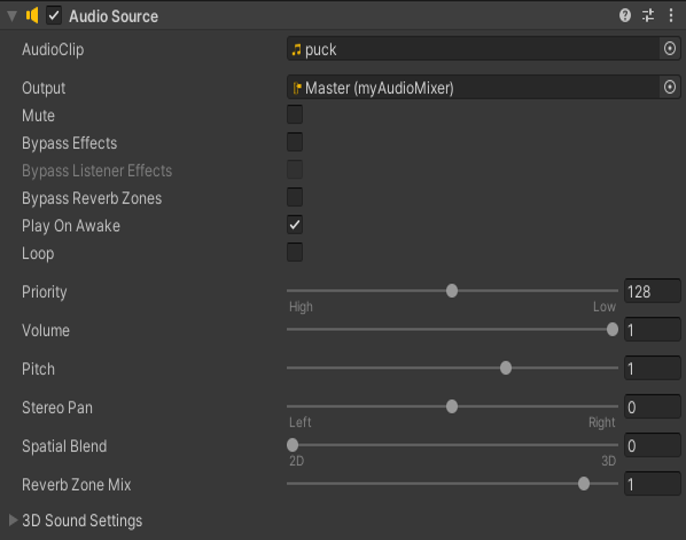Click the AudioClip object picker circle
Screen dimensions: 686x540
click(669, 49)
